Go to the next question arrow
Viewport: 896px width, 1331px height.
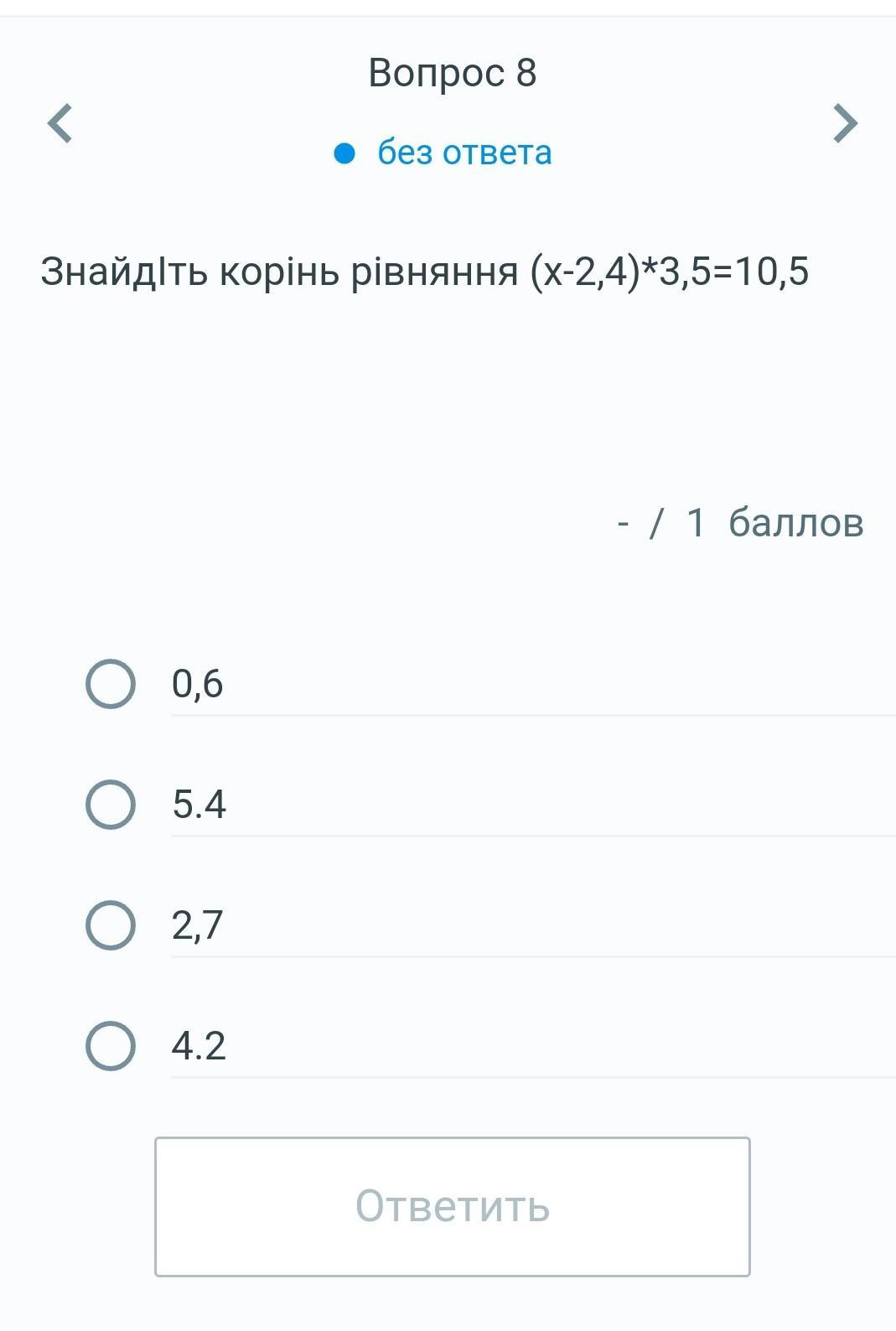pos(845,123)
